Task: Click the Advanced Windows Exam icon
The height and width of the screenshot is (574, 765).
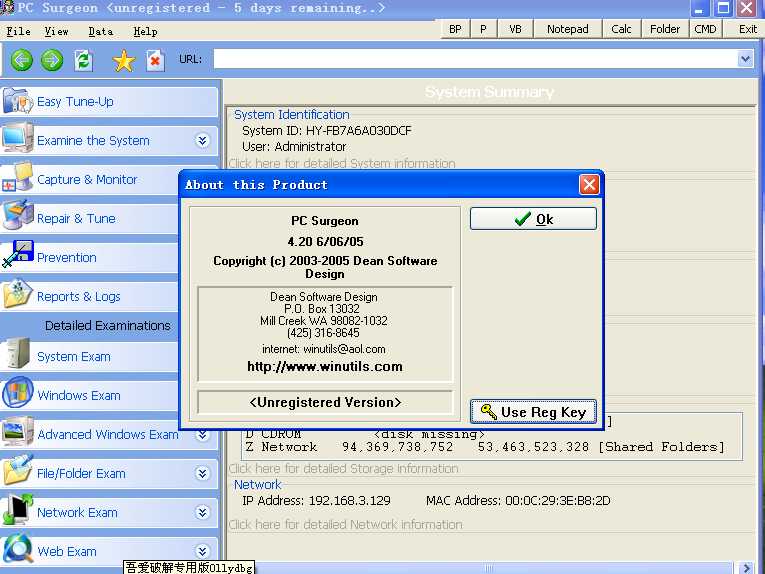Action: point(18,432)
